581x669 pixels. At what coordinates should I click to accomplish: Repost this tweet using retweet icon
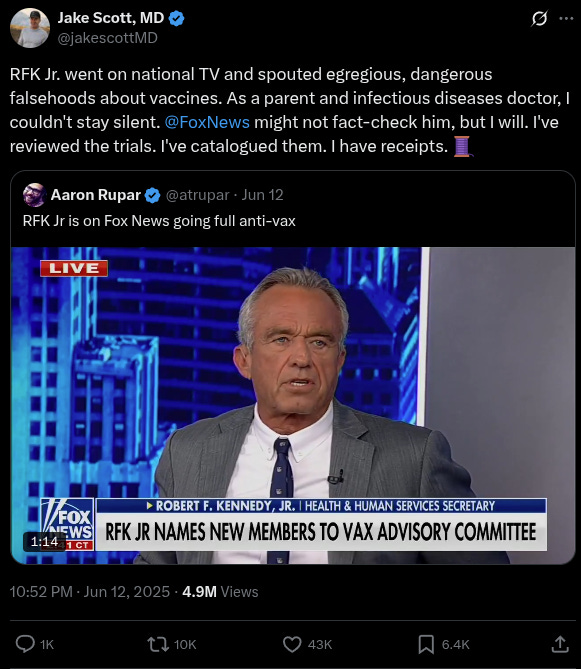[158, 644]
